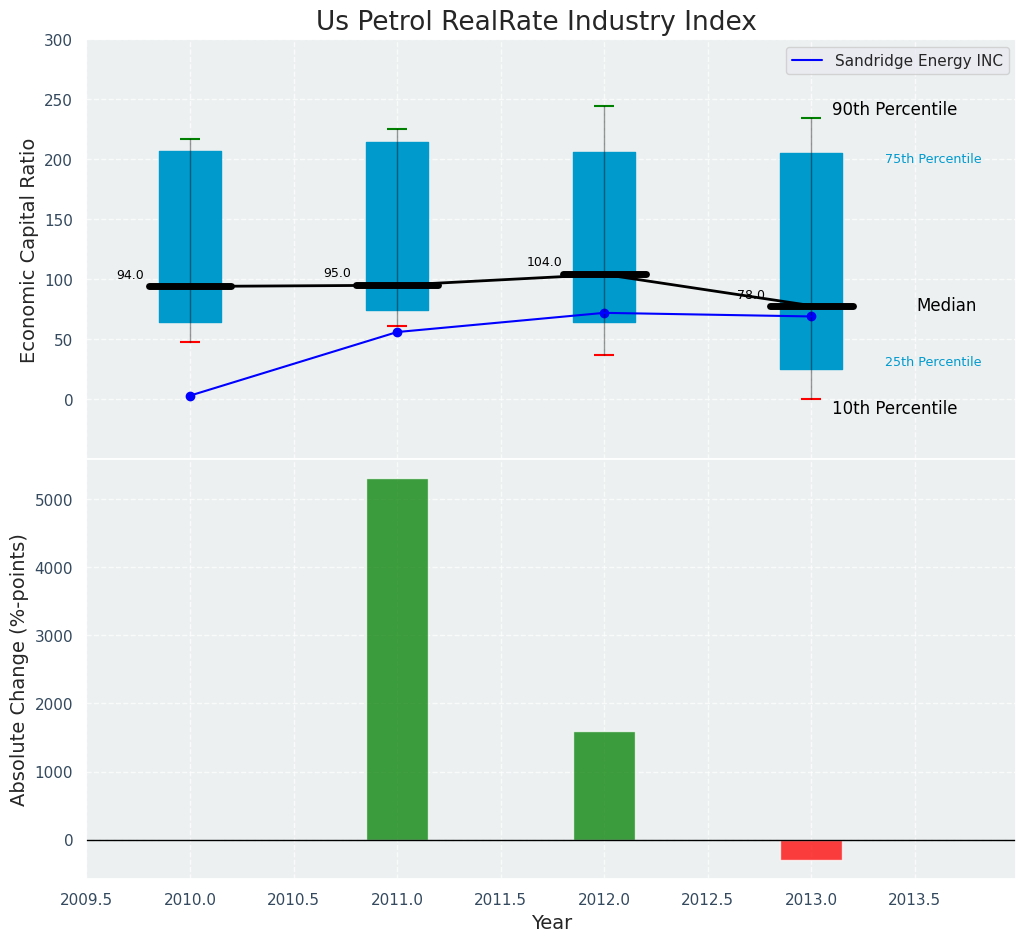1026x942 pixels.
Task: Click the tall green 2011 change bar
Action: click(397, 659)
